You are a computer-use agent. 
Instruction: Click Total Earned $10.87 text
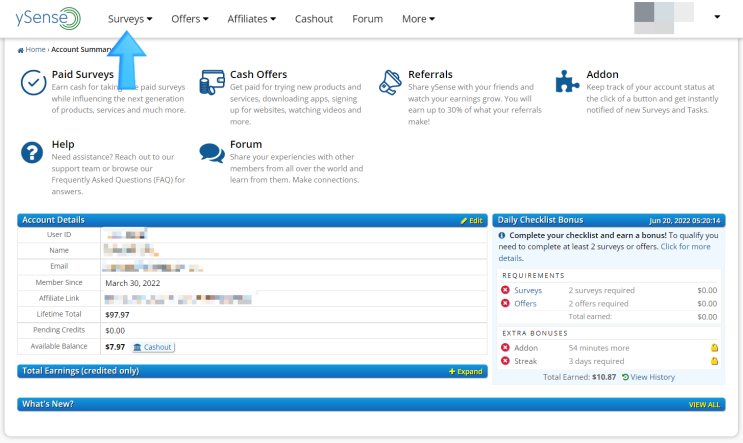(580, 377)
